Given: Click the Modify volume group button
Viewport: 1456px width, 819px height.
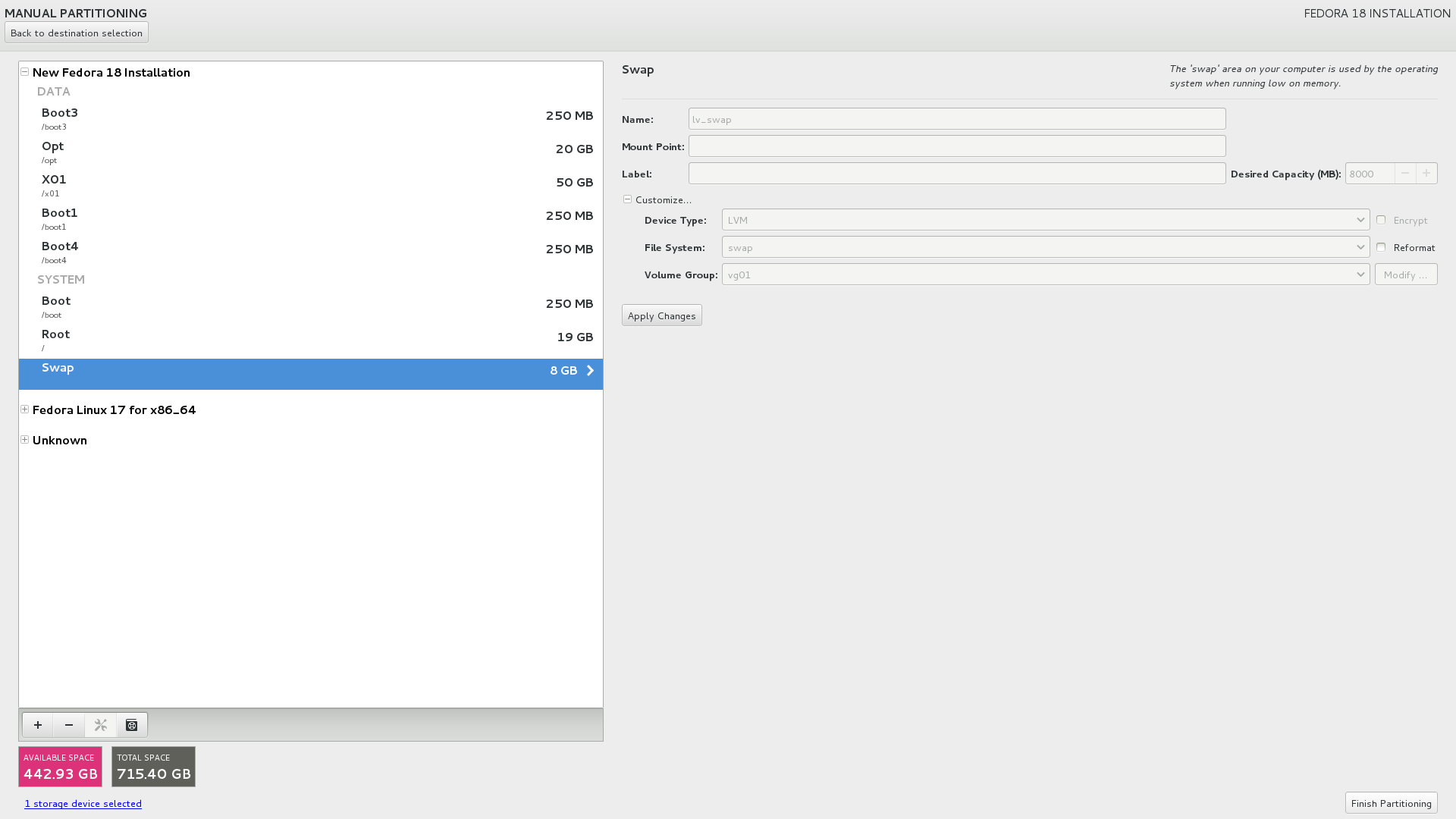Looking at the screenshot, I should click(1406, 275).
